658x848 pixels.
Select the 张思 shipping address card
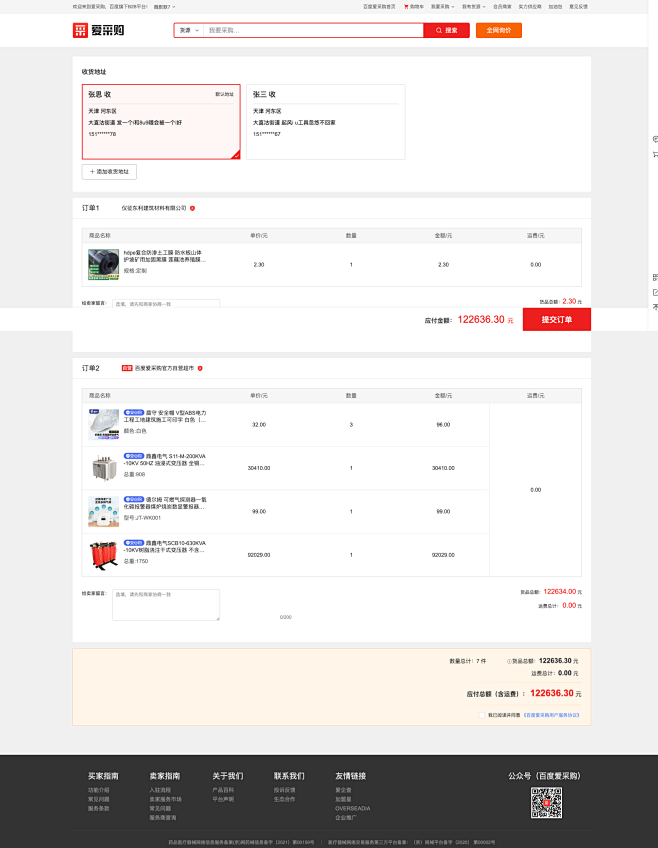[x=161, y=121]
